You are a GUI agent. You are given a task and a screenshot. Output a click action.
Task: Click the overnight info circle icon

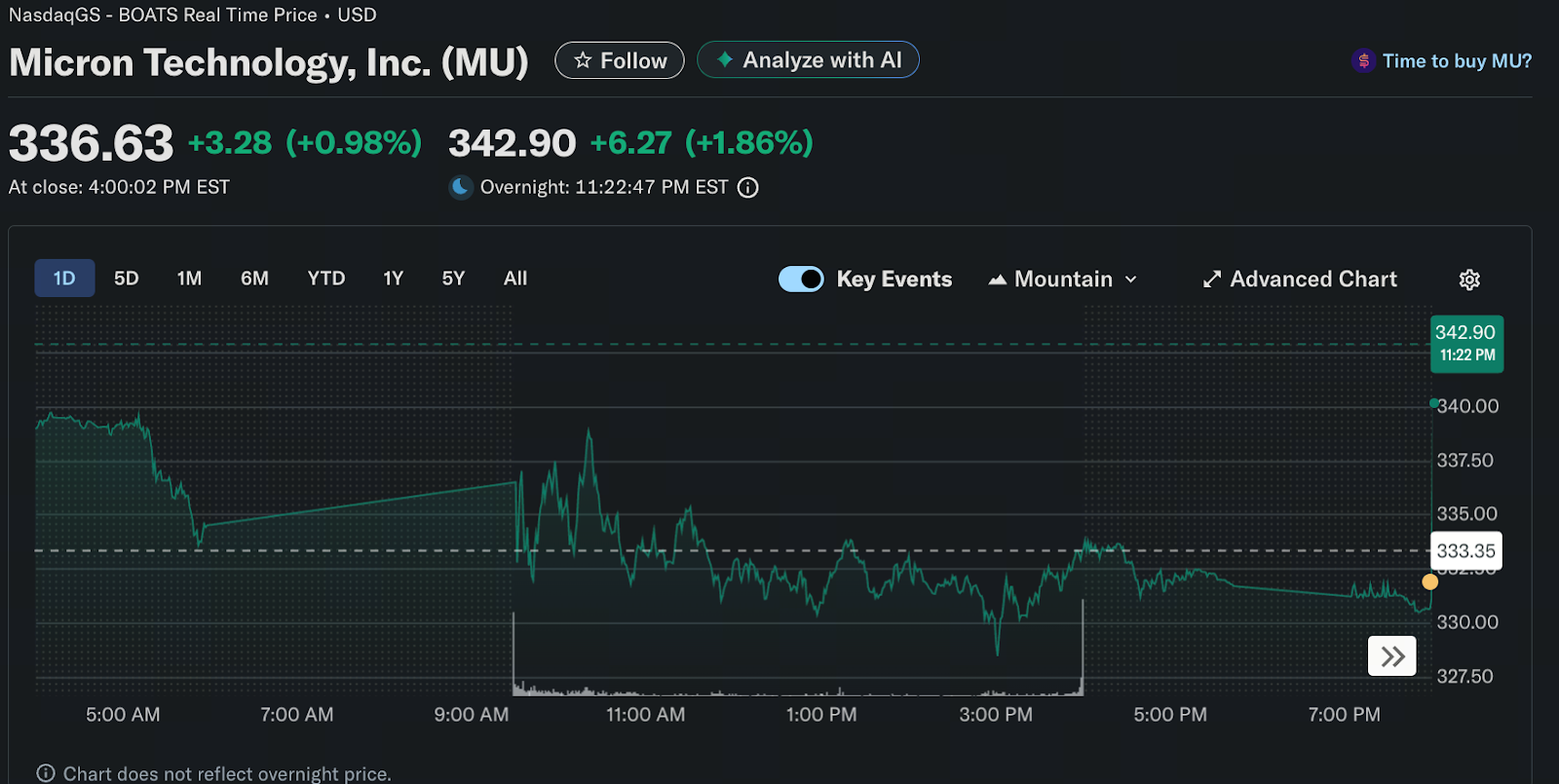(747, 188)
